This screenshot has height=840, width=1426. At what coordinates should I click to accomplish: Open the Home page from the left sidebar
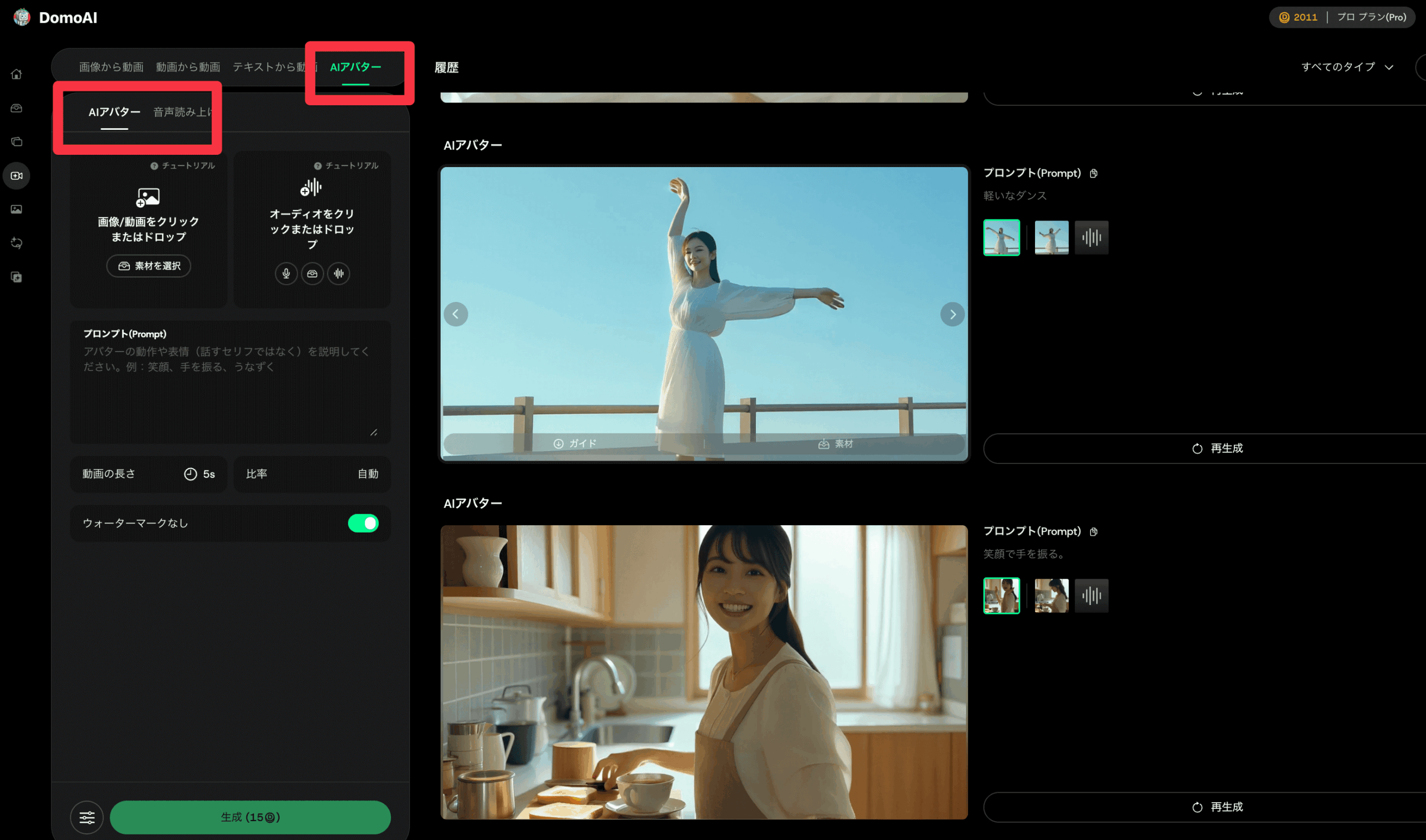click(x=16, y=74)
